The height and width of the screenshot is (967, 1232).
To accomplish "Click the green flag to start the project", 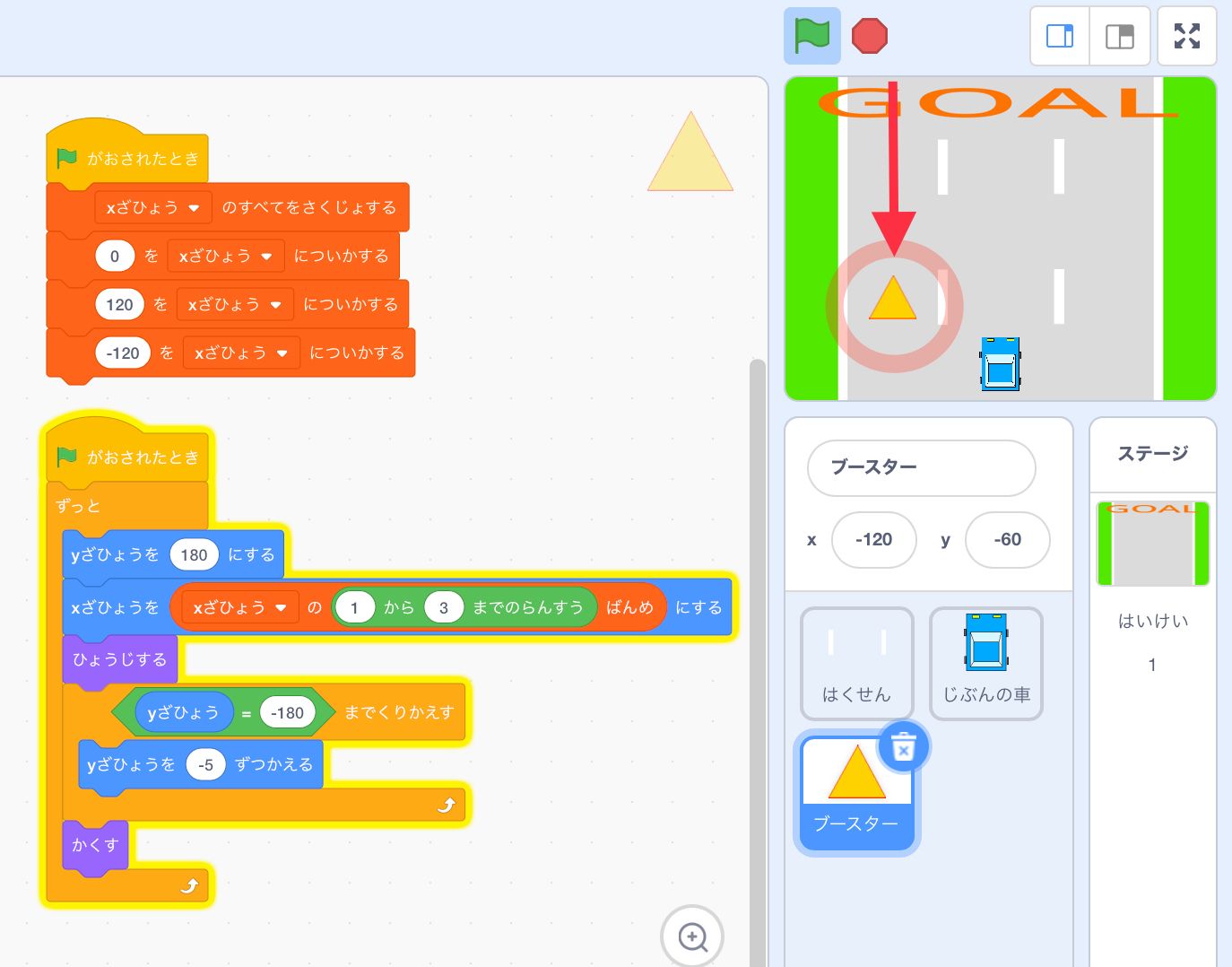I will coord(811,36).
